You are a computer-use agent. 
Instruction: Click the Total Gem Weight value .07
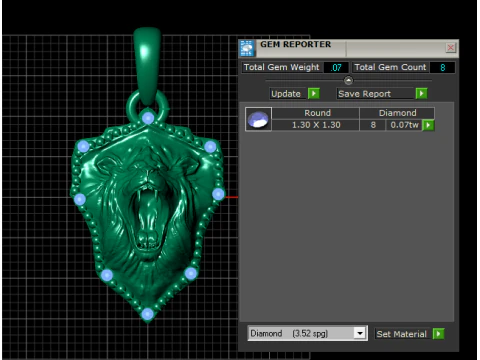pos(336,68)
